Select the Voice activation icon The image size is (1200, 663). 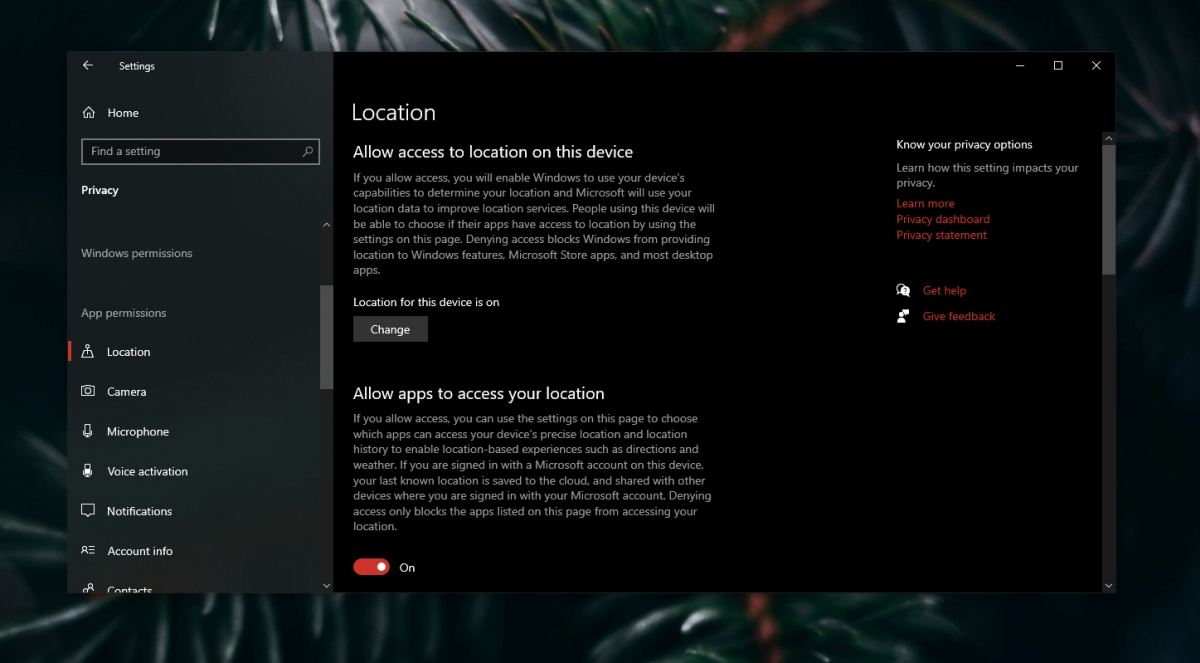(x=88, y=471)
